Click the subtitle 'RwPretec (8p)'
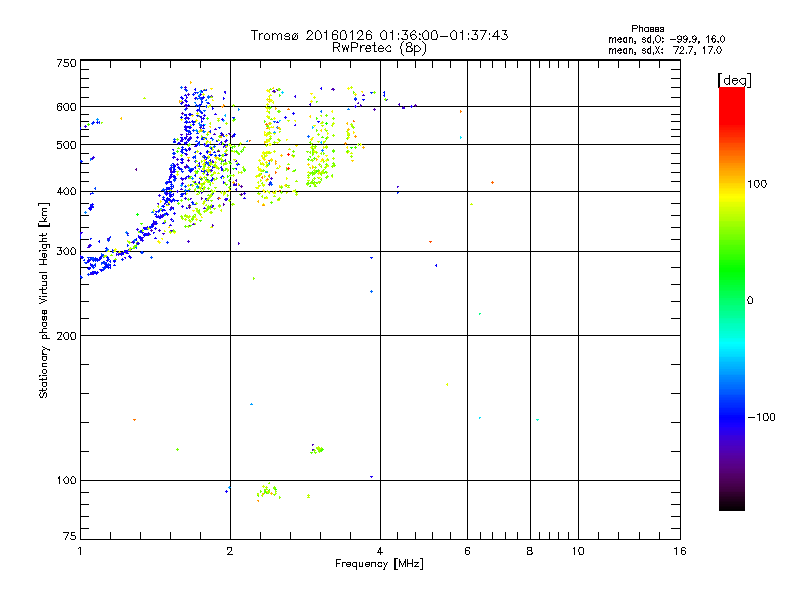The image size is (800, 600). pyautogui.click(x=379, y=48)
